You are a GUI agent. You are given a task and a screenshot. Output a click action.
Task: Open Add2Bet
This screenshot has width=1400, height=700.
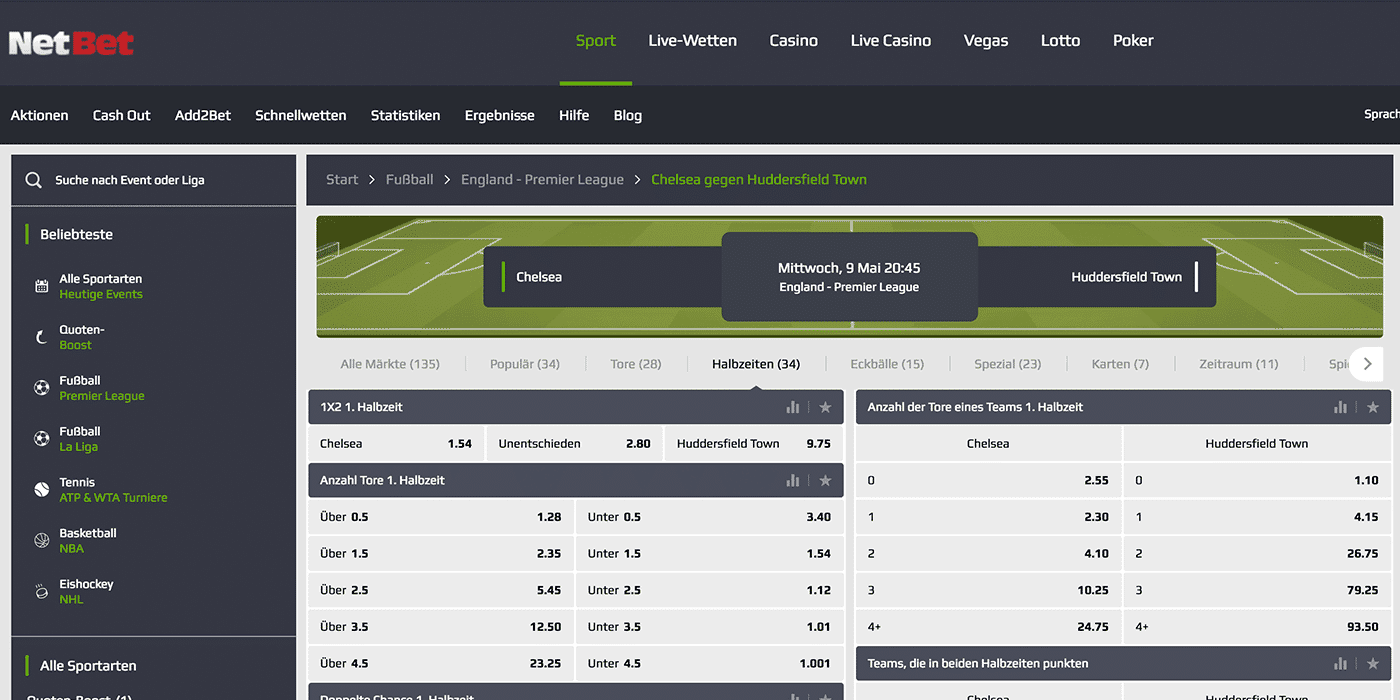pyautogui.click(x=203, y=115)
